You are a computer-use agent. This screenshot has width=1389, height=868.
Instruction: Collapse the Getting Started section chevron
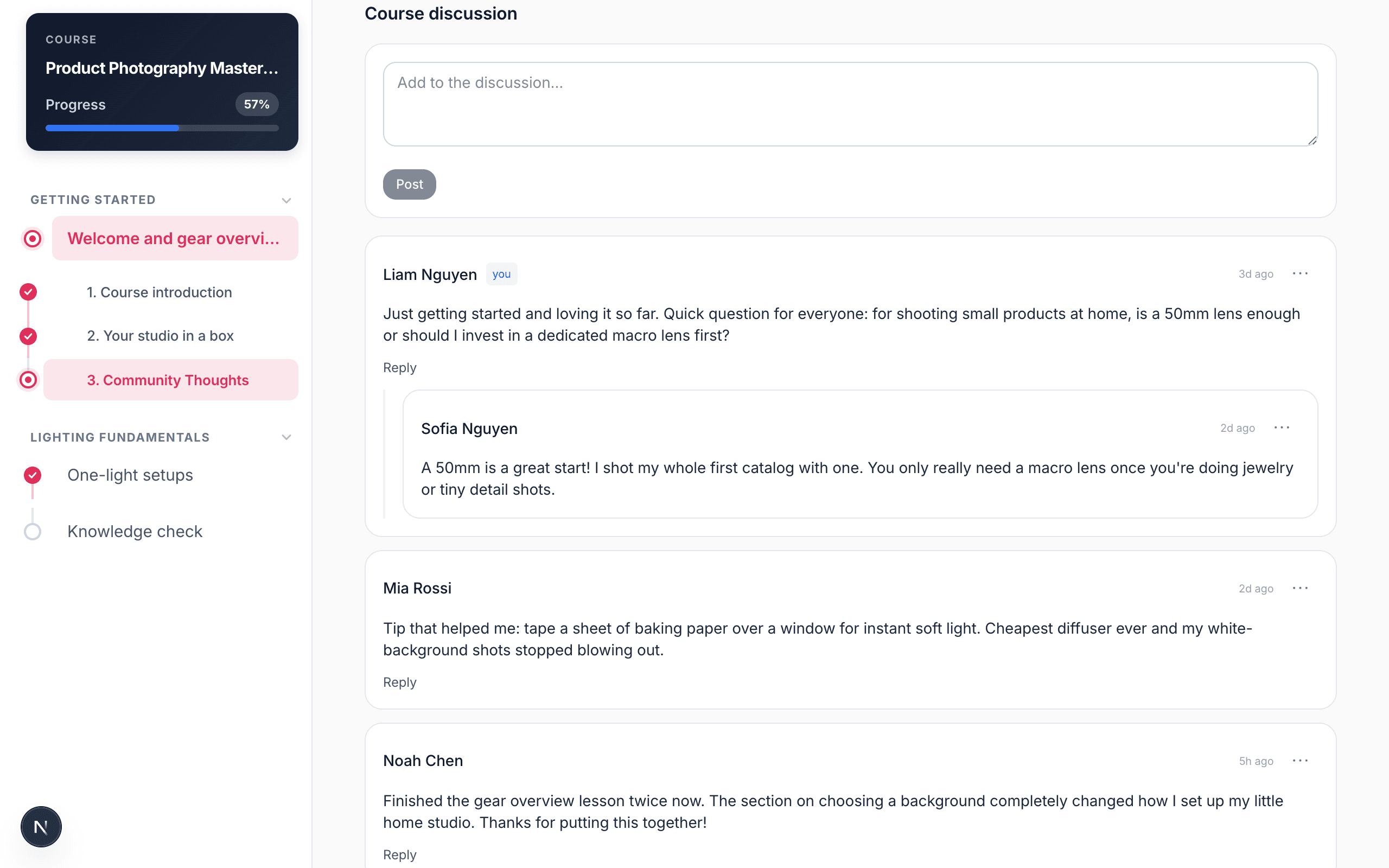(x=286, y=200)
